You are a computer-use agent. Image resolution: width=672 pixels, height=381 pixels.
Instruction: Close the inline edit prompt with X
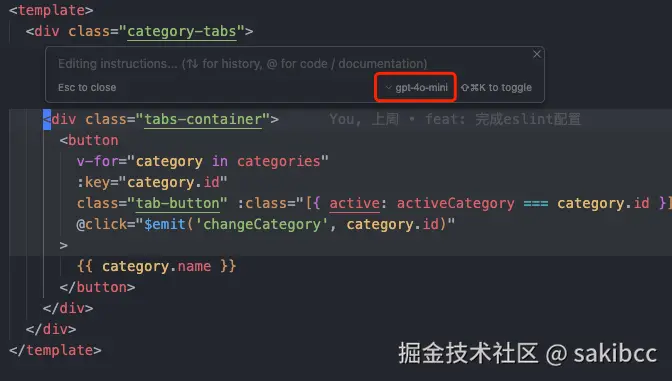pos(537,54)
